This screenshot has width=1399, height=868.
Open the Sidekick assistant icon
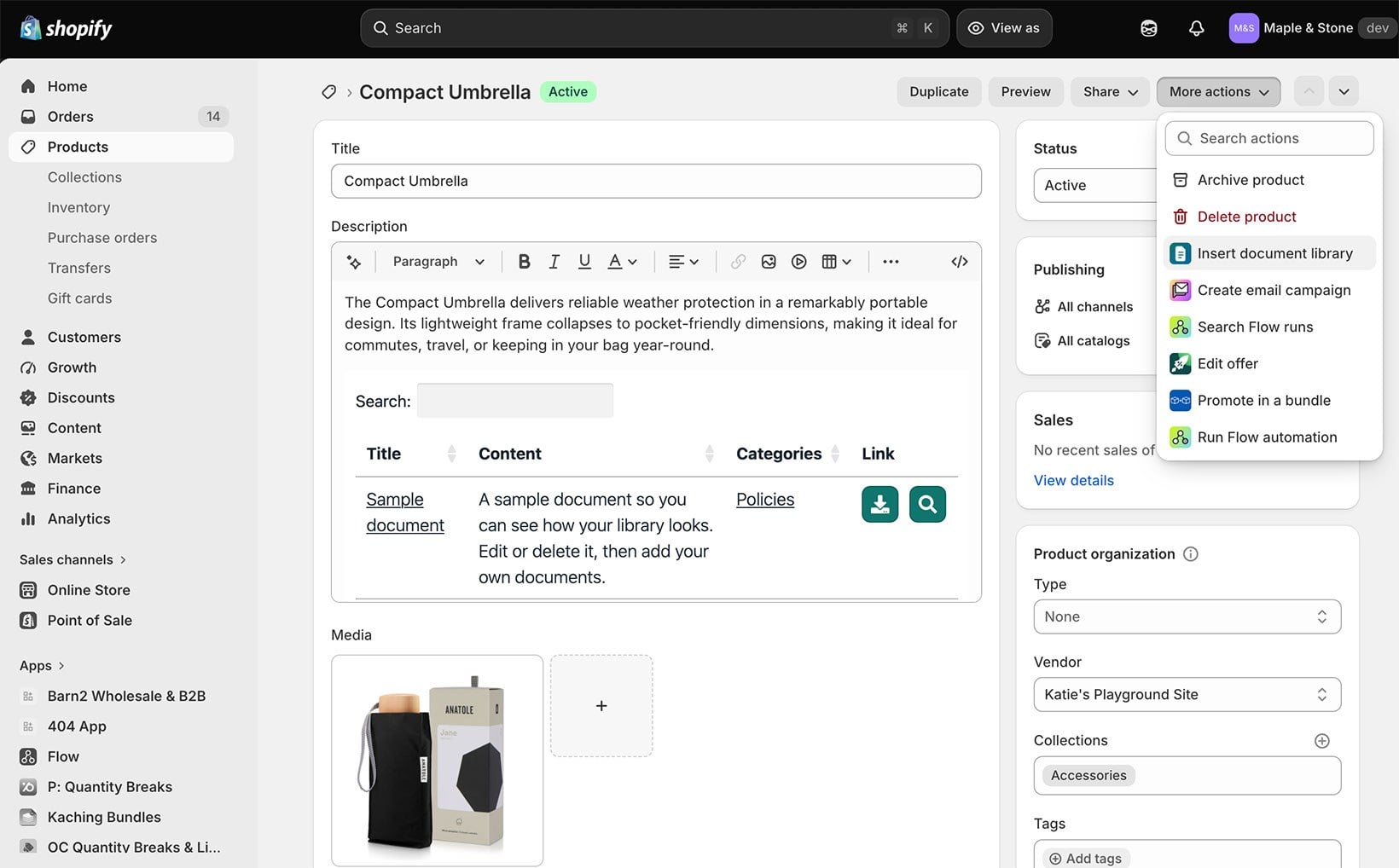coord(1149,28)
